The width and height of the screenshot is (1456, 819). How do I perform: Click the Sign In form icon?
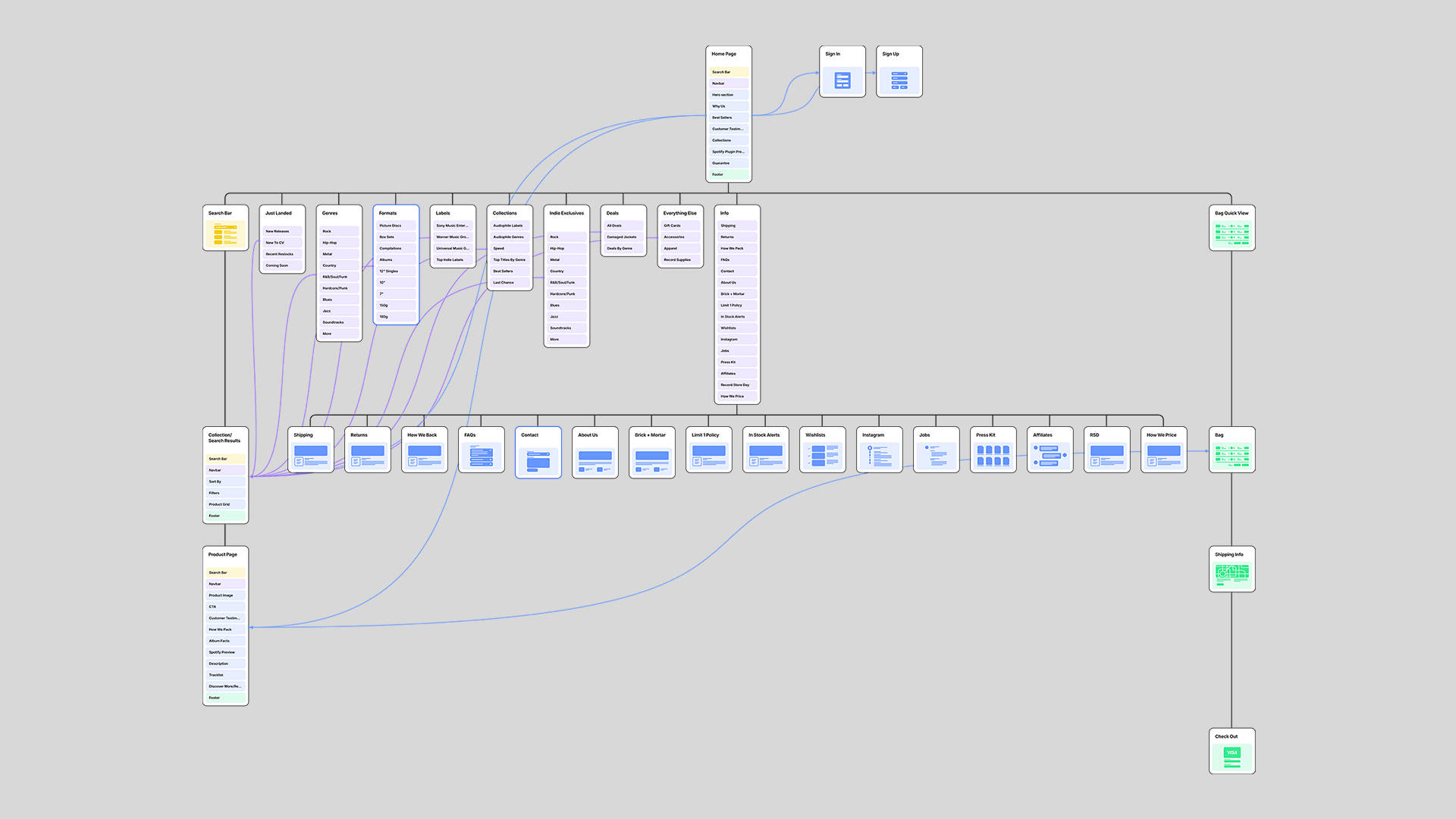[842, 80]
